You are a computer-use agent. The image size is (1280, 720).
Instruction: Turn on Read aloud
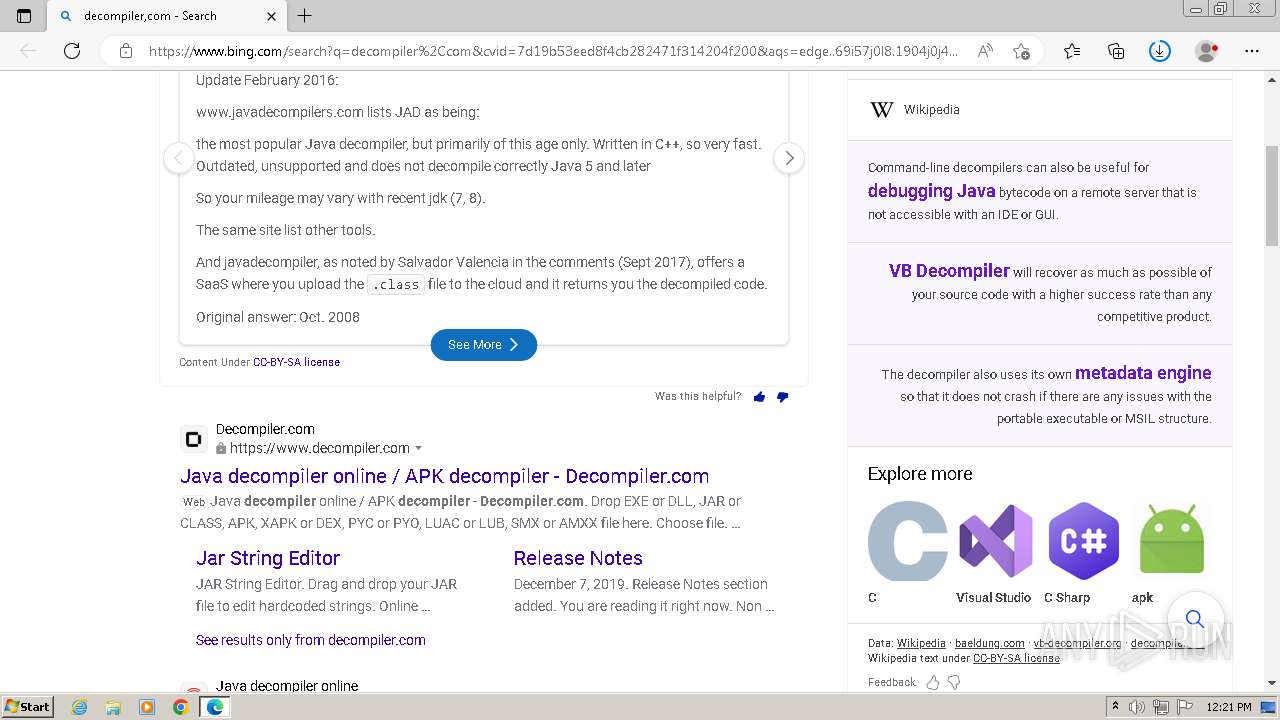click(985, 51)
